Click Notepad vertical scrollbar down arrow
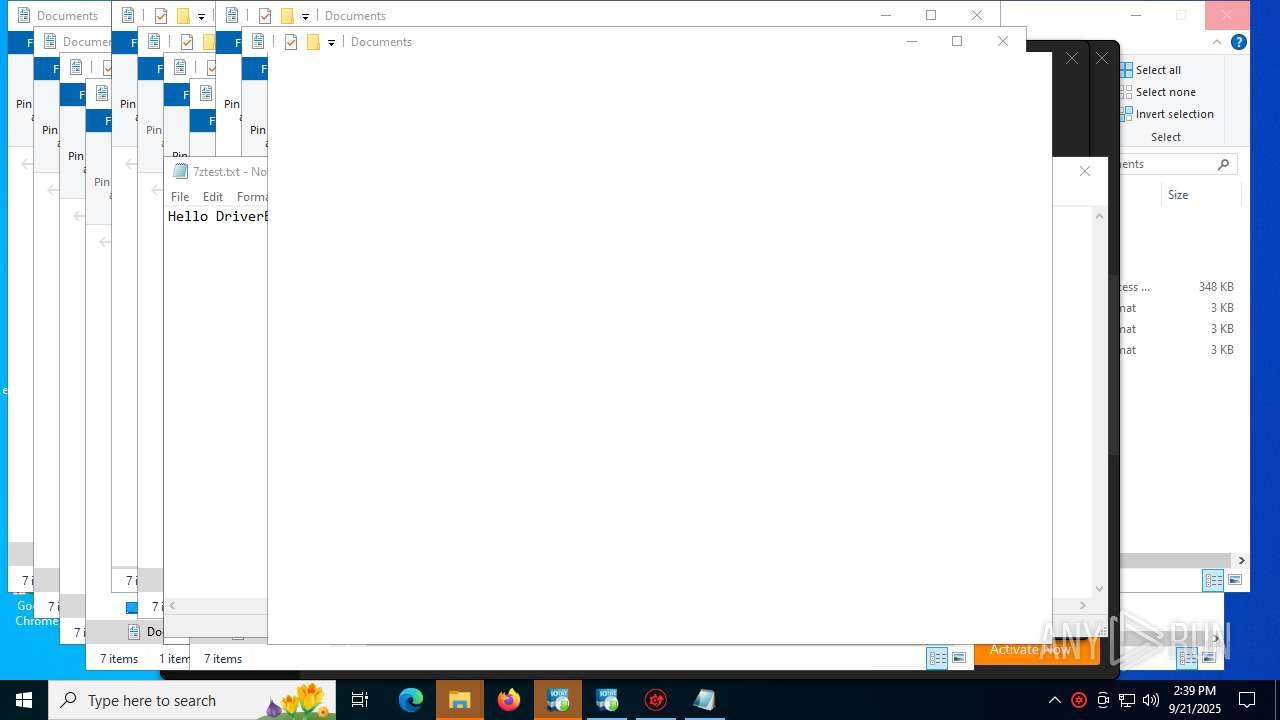Screen dimensions: 1280x720 point(1100,589)
